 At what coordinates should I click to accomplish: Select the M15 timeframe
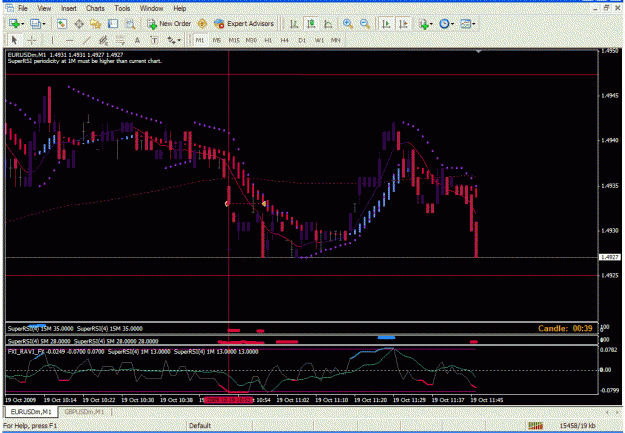234,40
